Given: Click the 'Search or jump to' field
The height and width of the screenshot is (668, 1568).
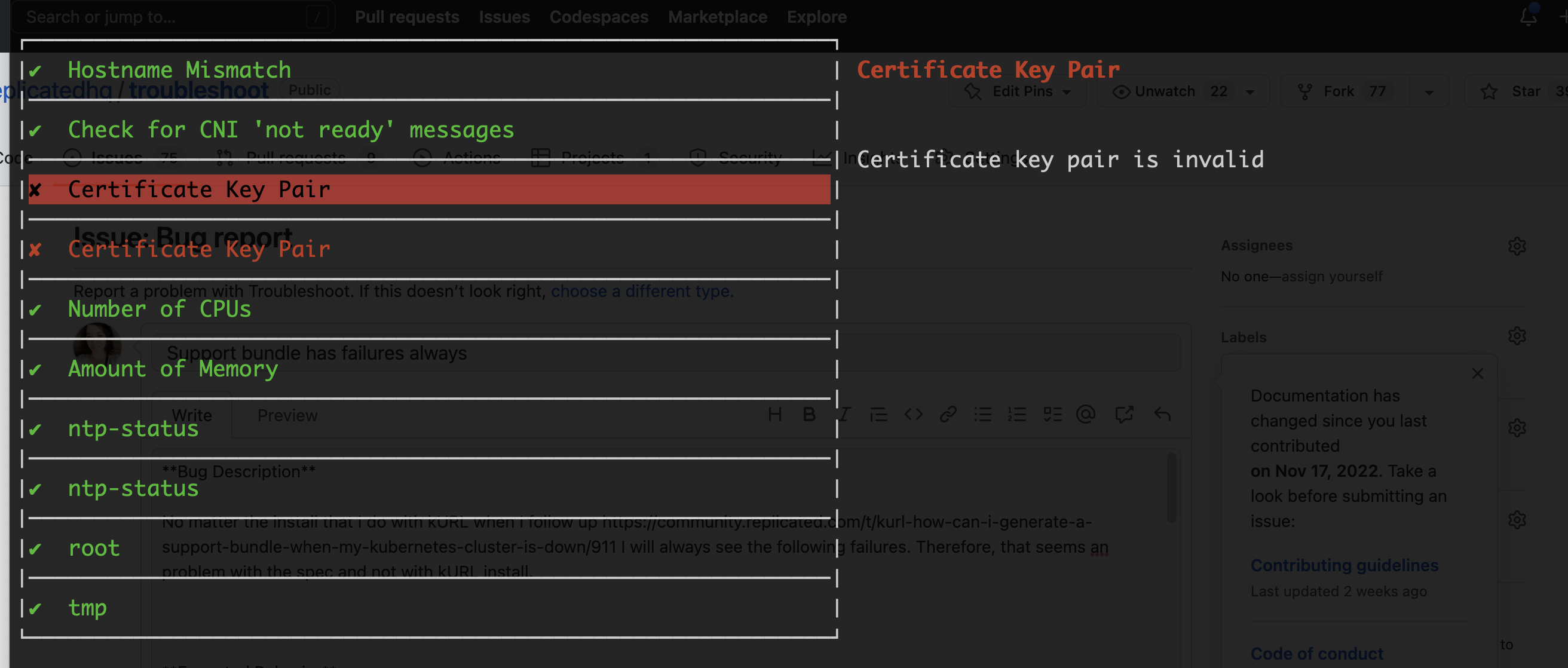Looking at the screenshot, I should pos(173,16).
